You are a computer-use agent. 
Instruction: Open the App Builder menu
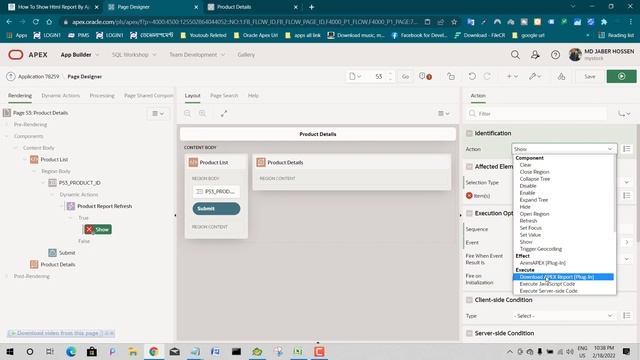click(79, 55)
